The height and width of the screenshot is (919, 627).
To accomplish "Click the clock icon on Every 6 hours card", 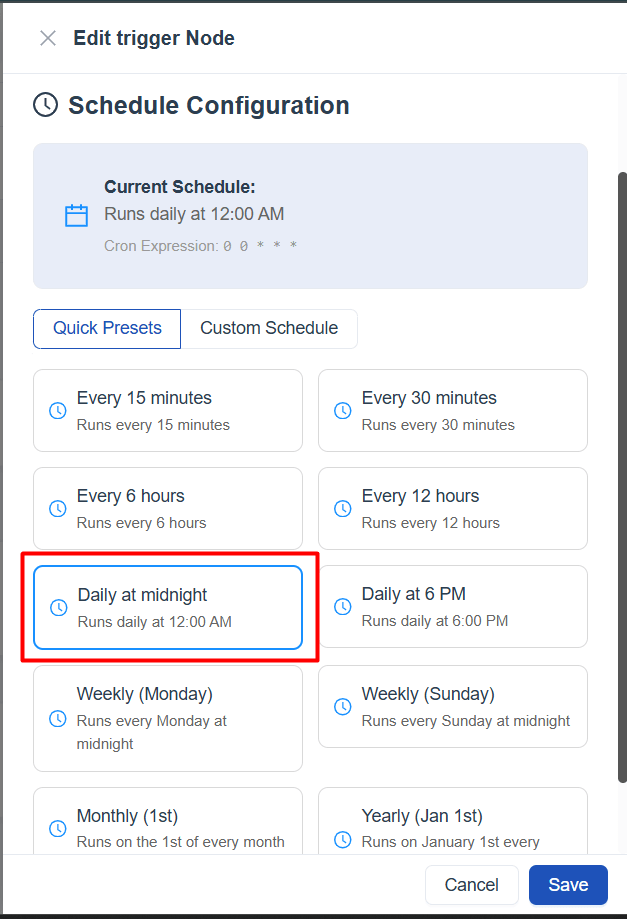I will click(57, 508).
